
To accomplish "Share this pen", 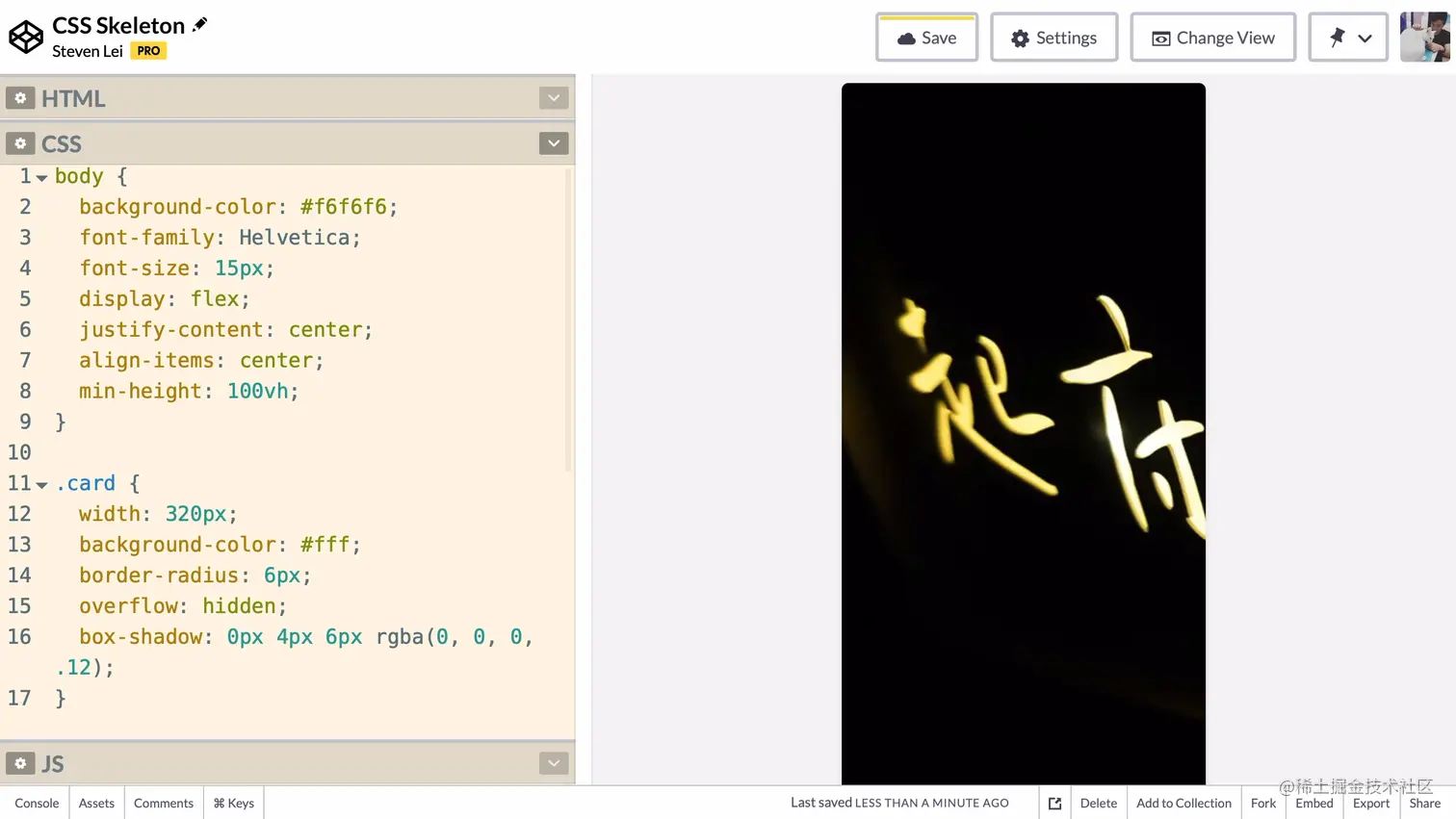I will (x=1424, y=802).
